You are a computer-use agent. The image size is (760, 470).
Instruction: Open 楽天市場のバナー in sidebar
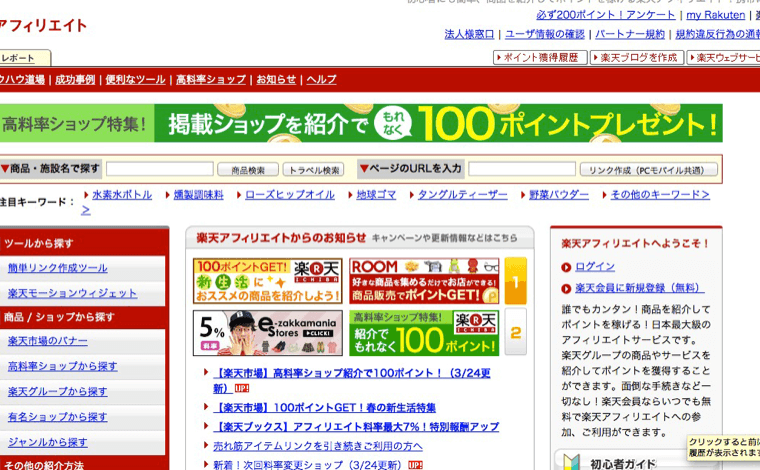(x=48, y=341)
